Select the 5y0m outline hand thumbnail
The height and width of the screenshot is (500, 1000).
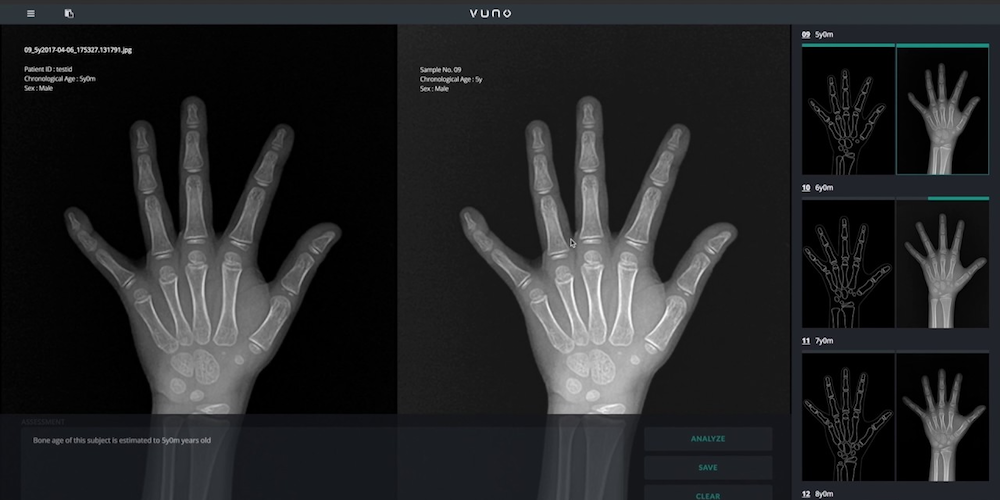click(848, 110)
